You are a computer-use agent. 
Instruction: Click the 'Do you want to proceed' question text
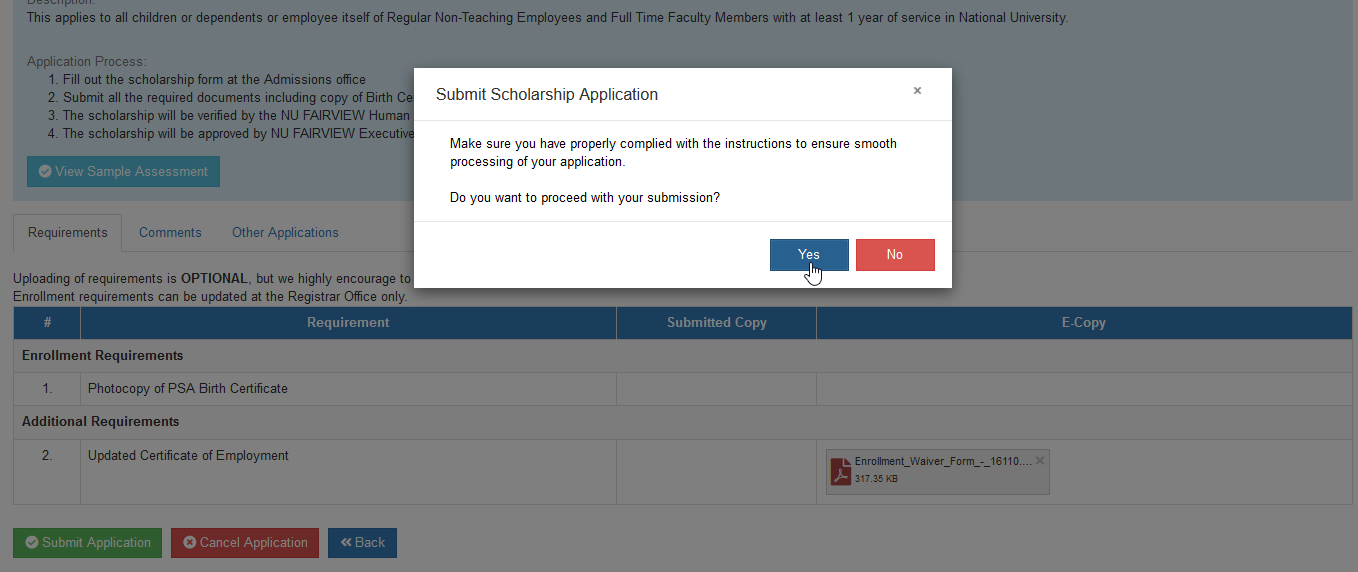[585, 198]
